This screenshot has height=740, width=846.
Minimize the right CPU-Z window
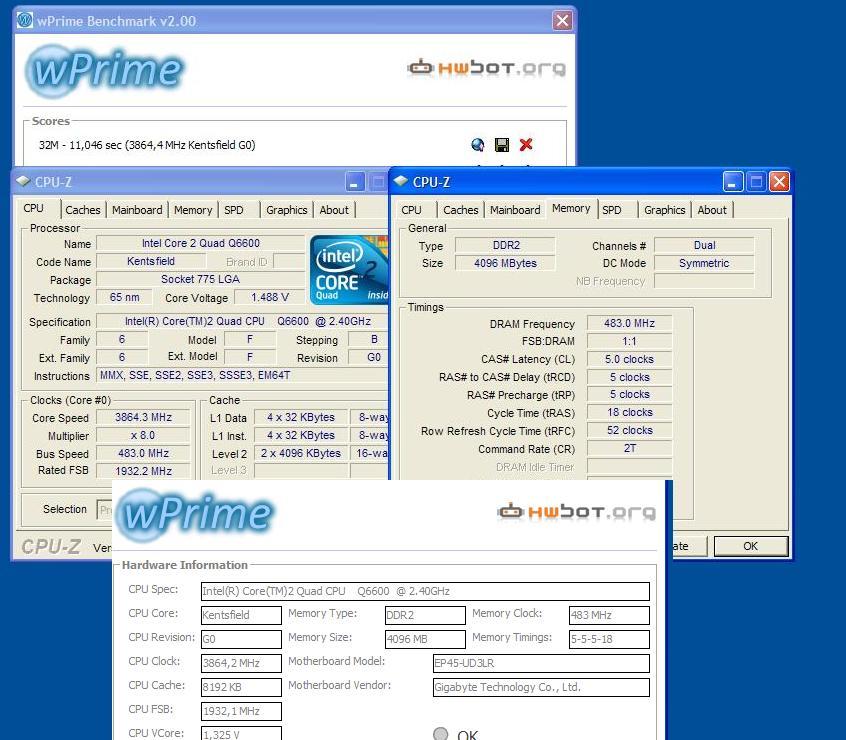point(733,182)
